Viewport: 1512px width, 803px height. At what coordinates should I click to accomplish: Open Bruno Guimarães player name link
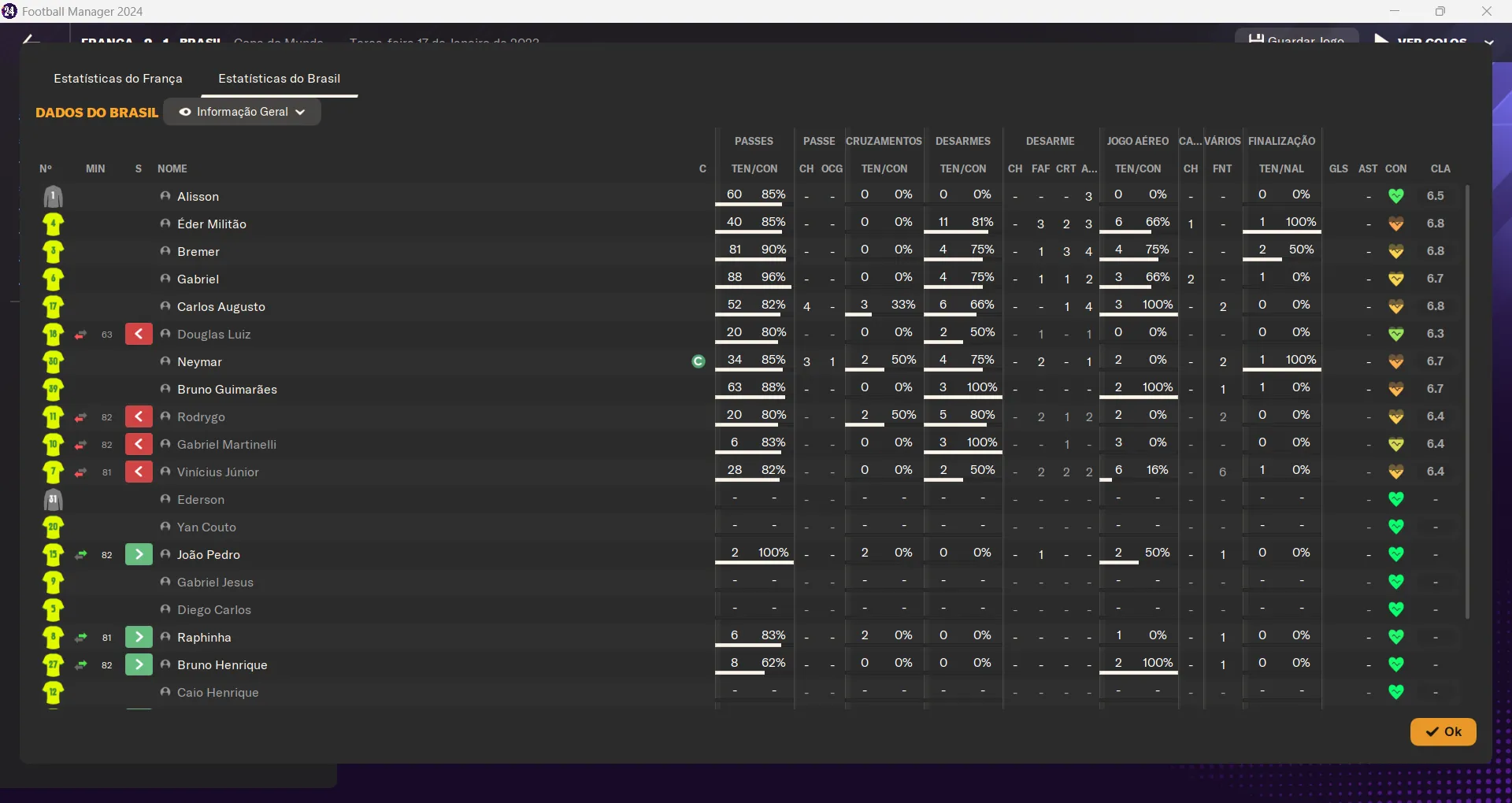(x=227, y=390)
